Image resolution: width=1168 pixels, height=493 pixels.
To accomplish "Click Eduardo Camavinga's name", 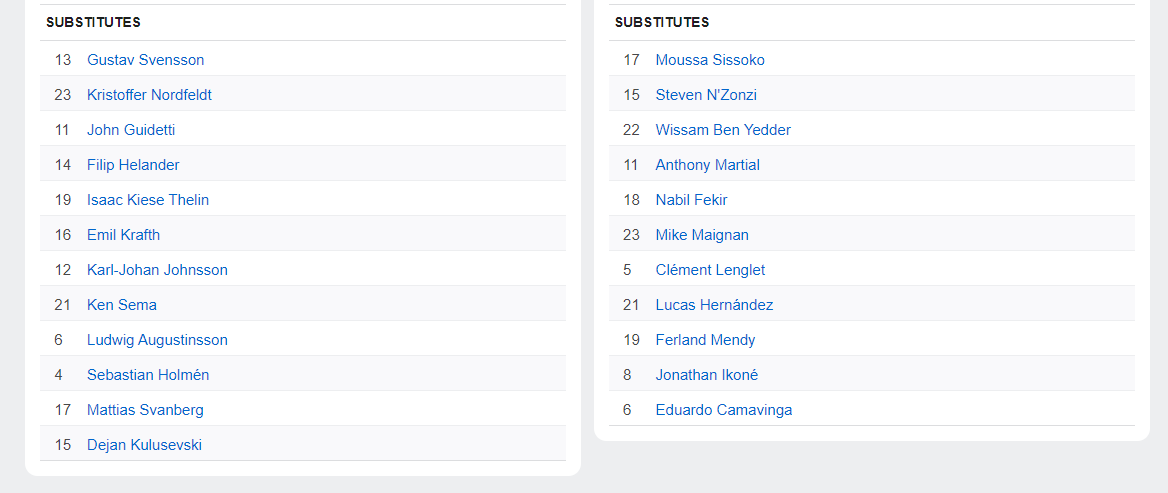I will (724, 410).
